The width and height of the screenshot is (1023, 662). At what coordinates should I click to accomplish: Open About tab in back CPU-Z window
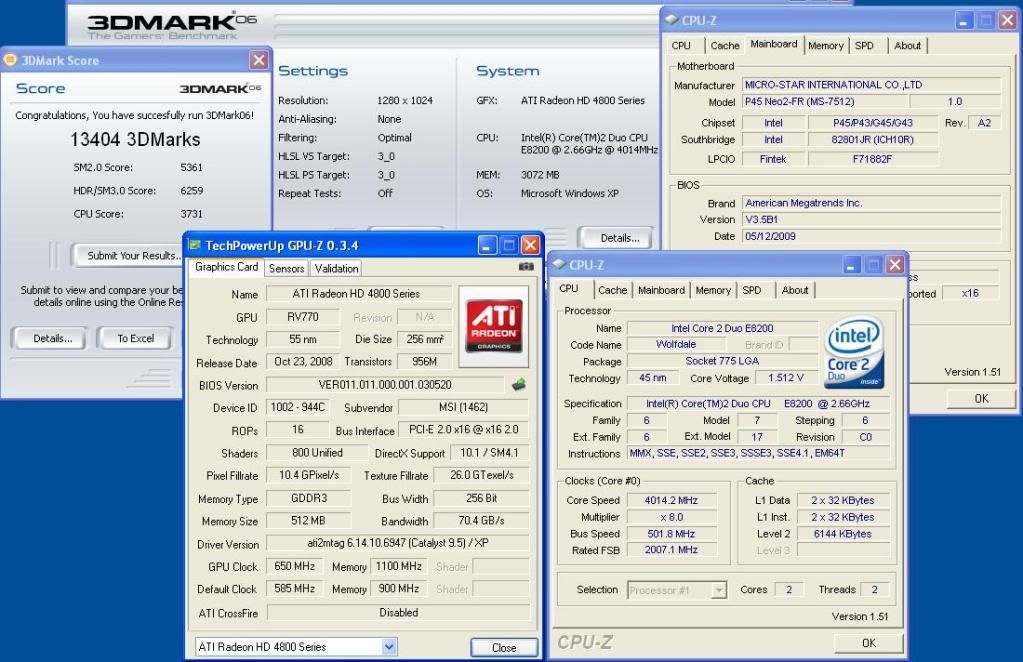click(908, 46)
